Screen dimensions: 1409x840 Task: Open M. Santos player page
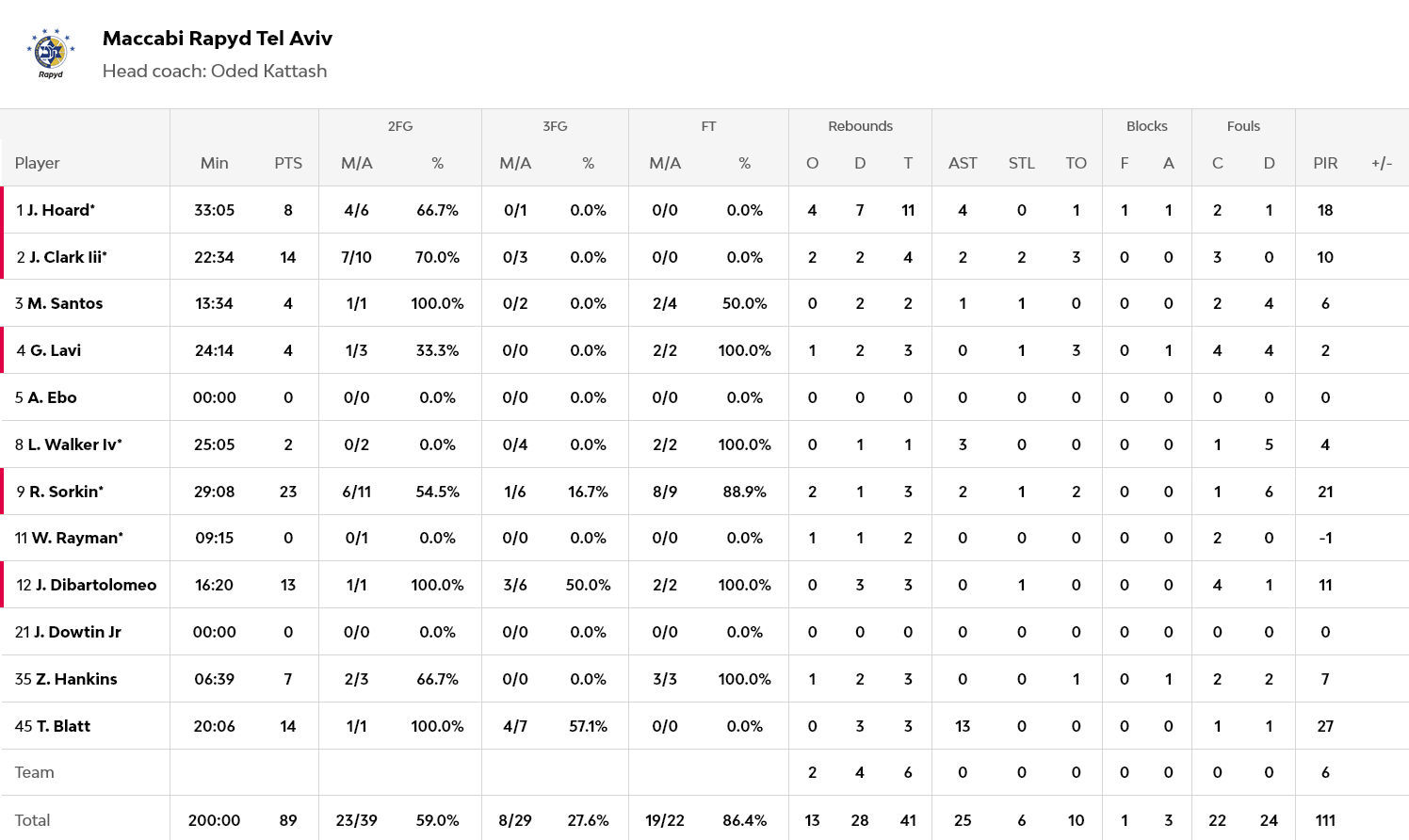[64, 303]
